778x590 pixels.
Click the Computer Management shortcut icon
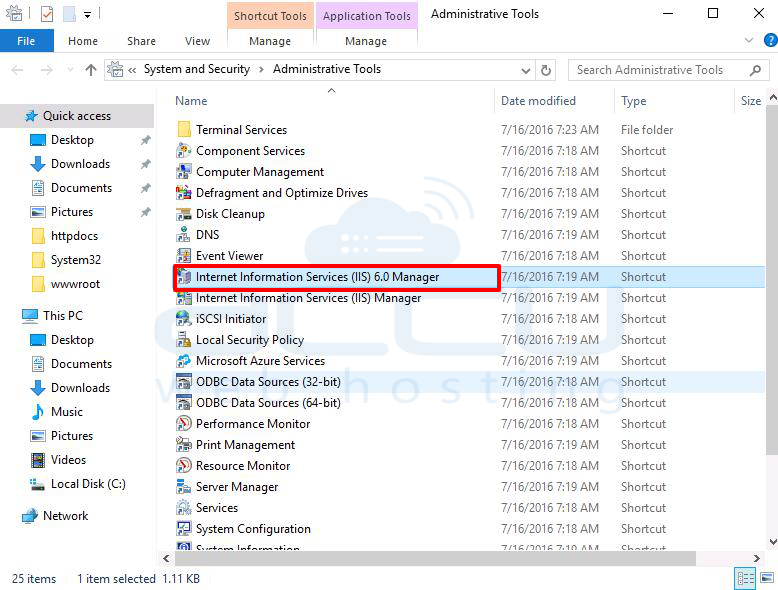coord(184,172)
